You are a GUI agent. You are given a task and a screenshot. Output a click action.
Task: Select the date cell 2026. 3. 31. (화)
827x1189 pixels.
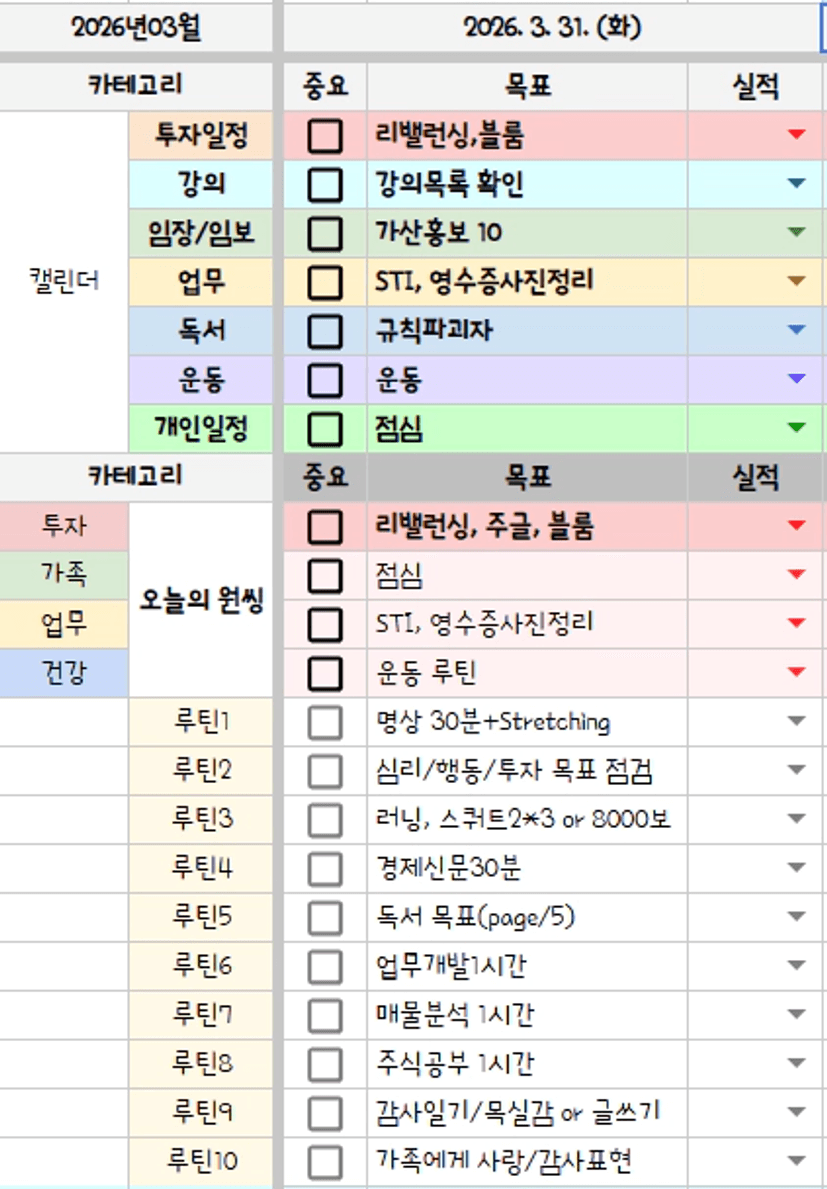(x=552, y=28)
